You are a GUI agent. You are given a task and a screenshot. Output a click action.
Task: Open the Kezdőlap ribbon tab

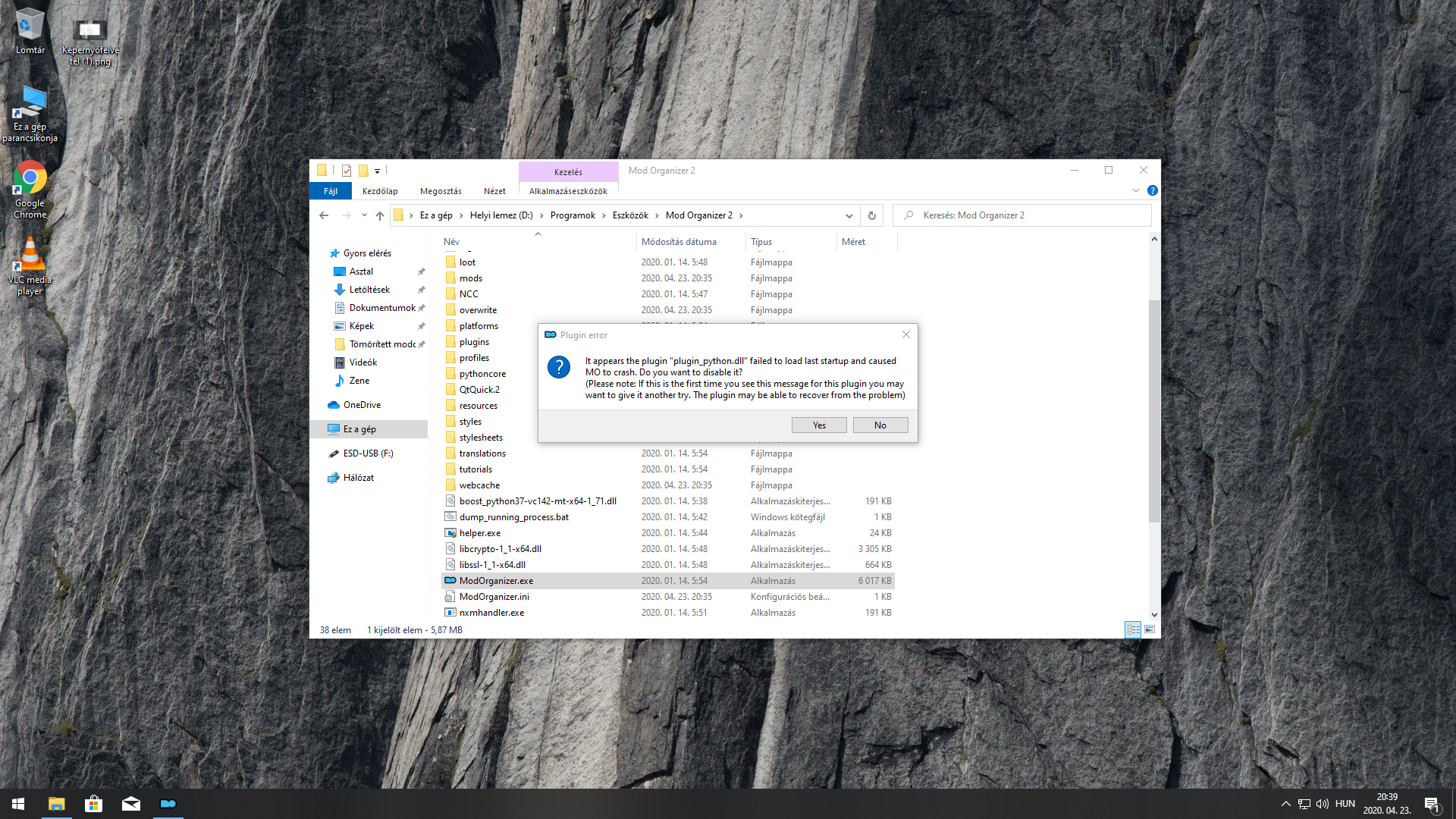click(x=380, y=191)
